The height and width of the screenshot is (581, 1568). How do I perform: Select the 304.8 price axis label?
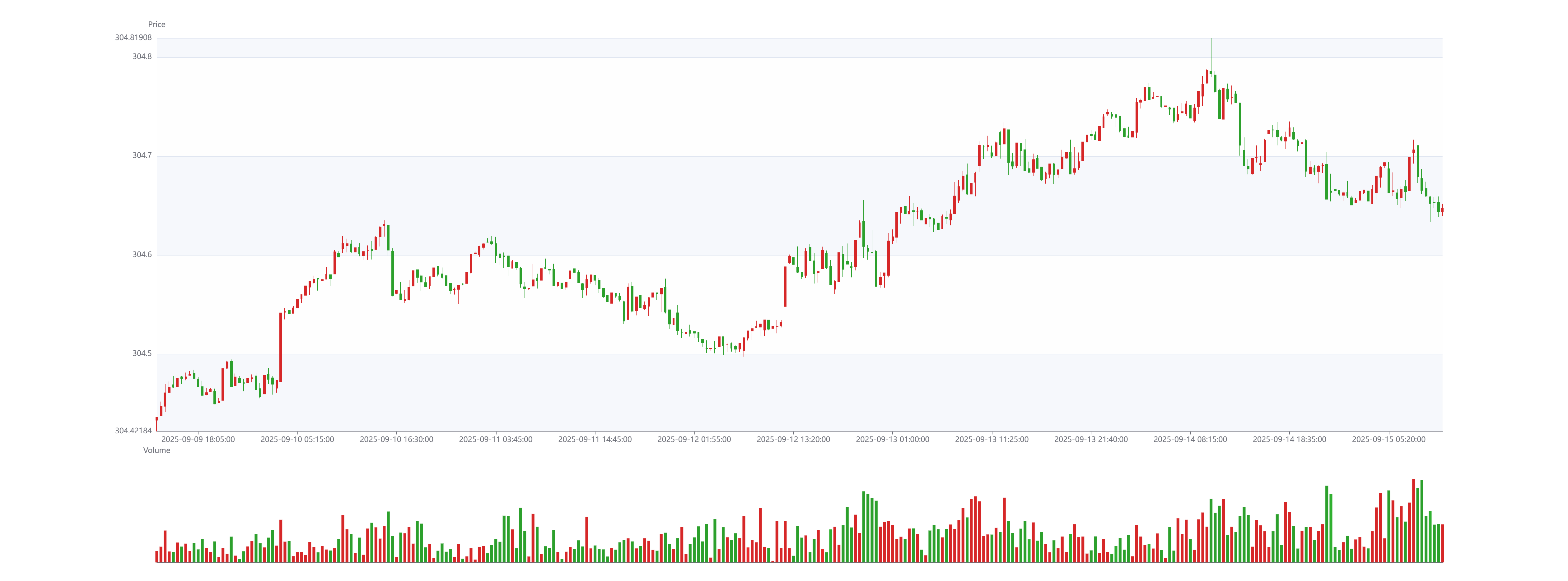point(142,57)
